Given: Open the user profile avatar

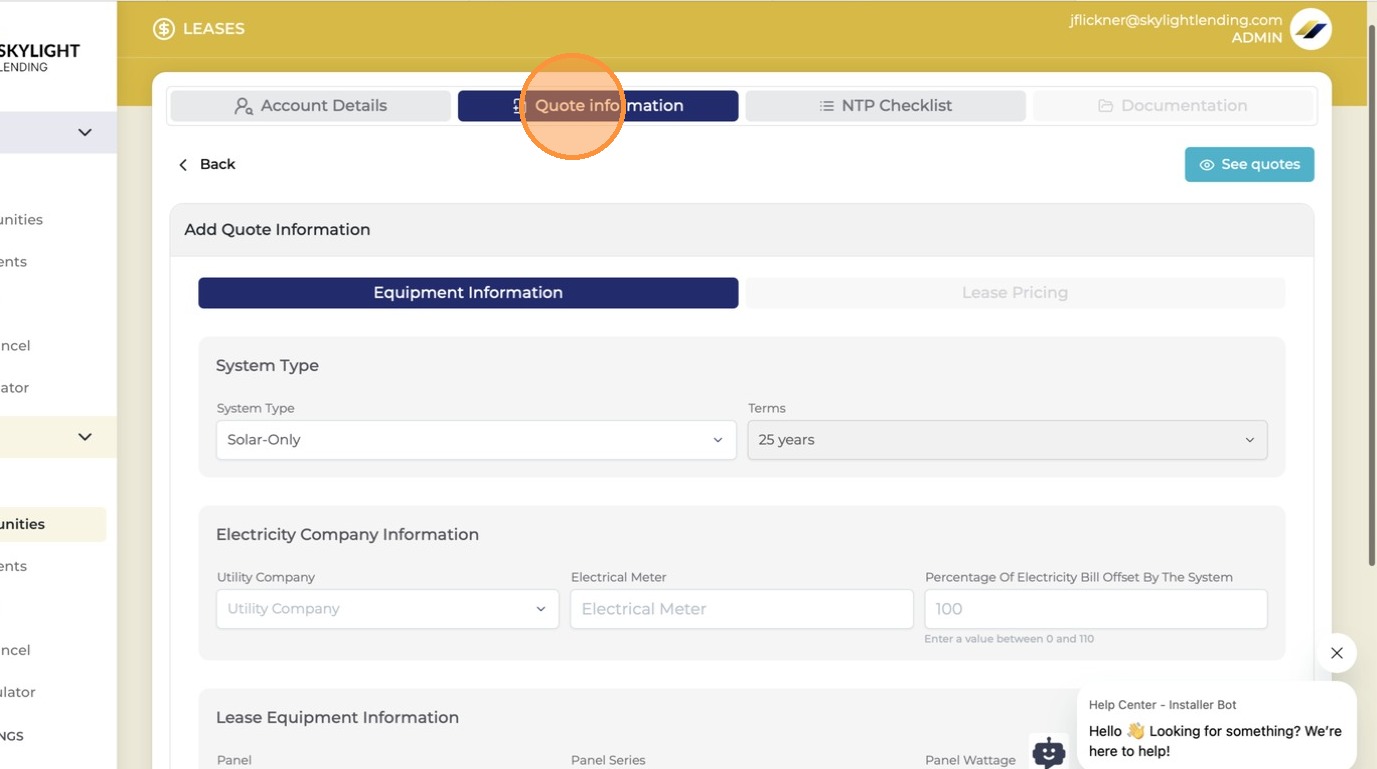Looking at the screenshot, I should tap(1310, 29).
